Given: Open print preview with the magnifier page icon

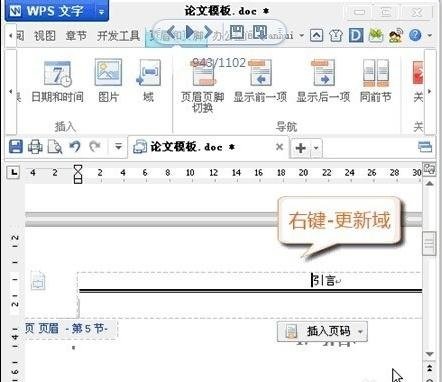Looking at the screenshot, I should (x=55, y=147).
